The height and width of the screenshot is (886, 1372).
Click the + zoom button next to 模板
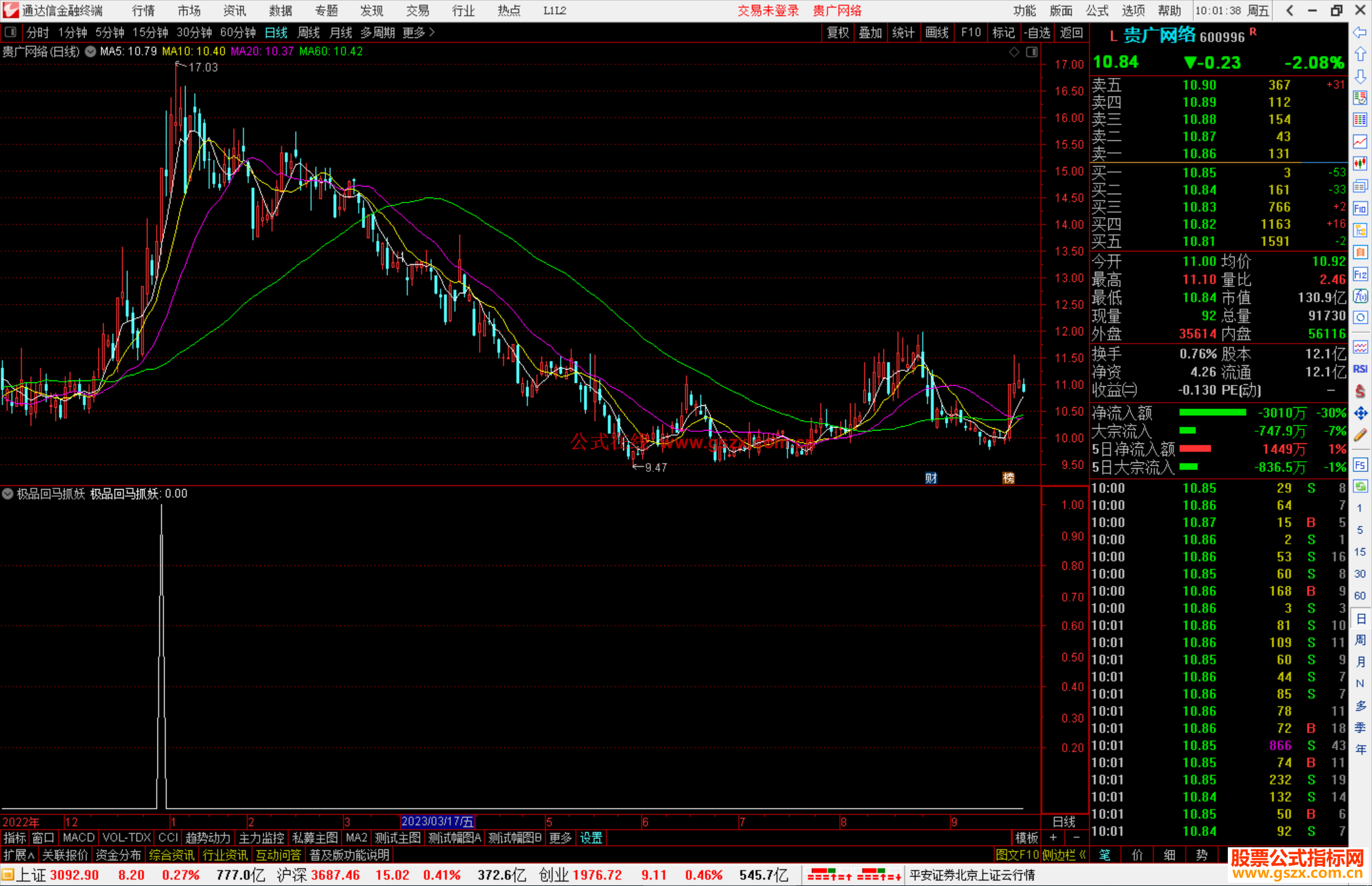click(1053, 838)
